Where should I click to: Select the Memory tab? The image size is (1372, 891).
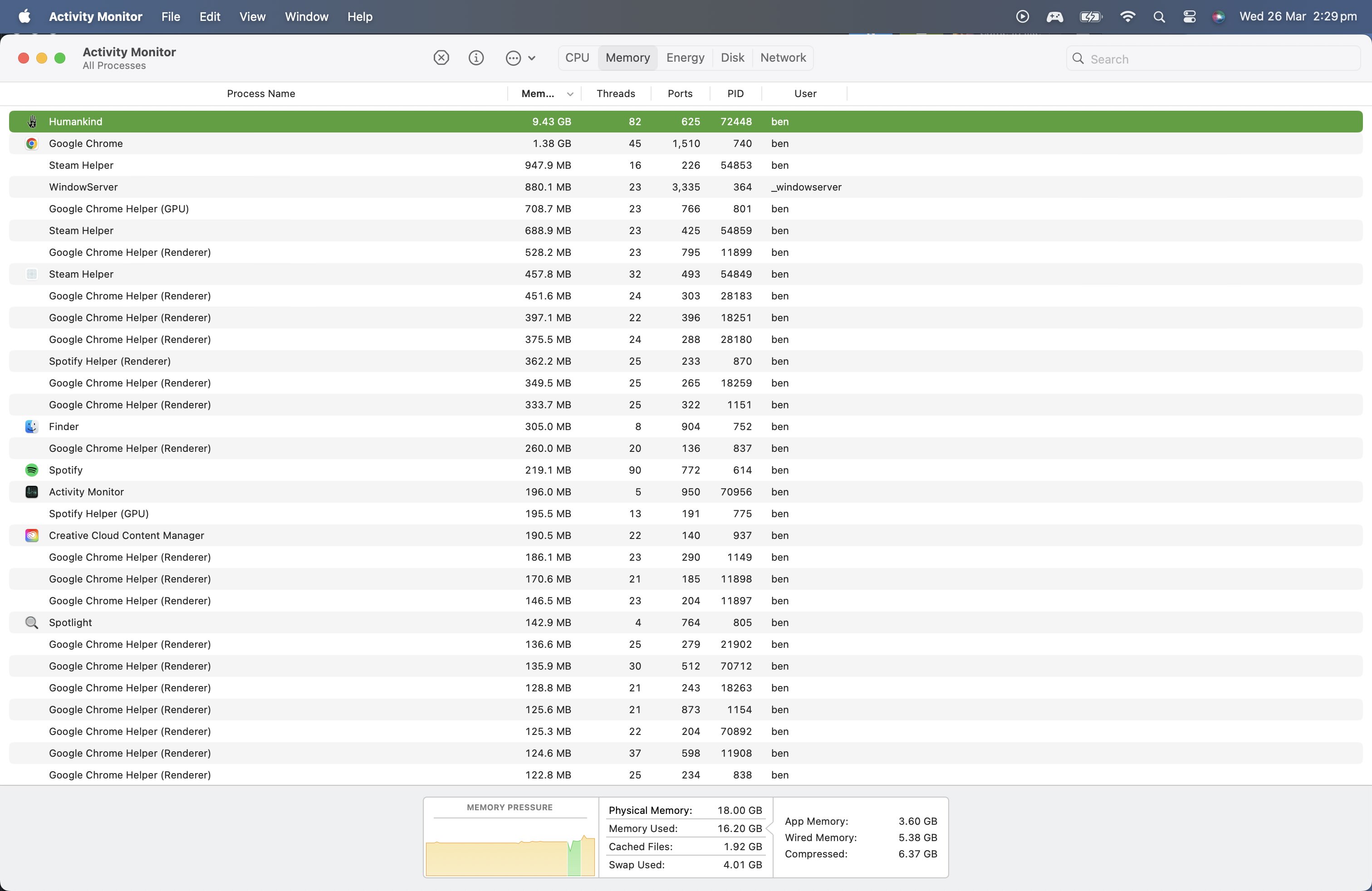click(627, 58)
